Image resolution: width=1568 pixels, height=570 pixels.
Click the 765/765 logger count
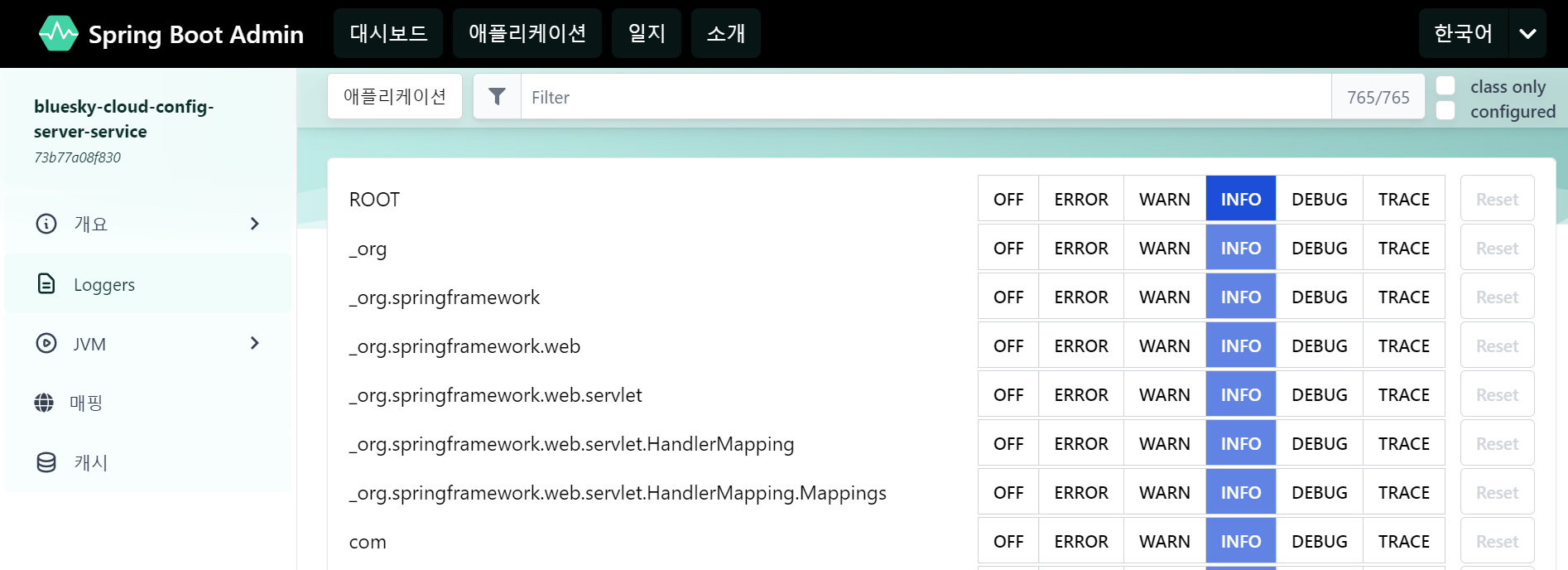(x=1378, y=97)
